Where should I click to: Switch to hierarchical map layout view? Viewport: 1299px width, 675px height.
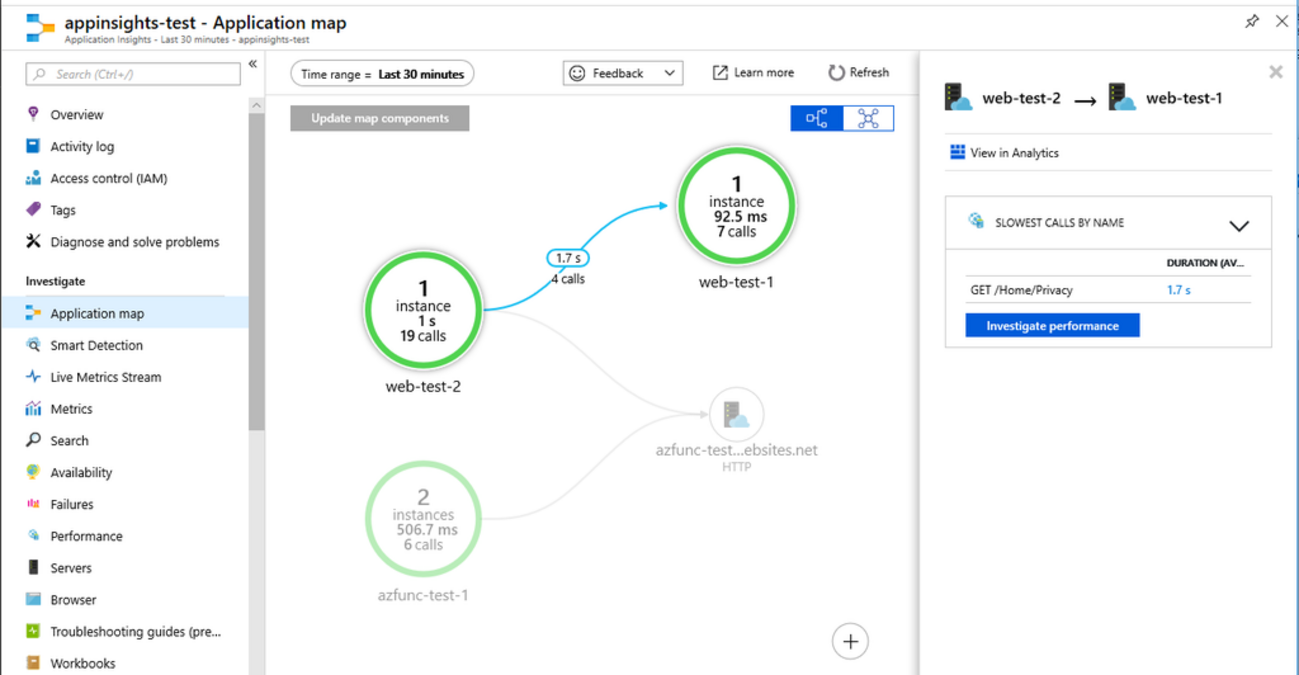tap(817, 118)
